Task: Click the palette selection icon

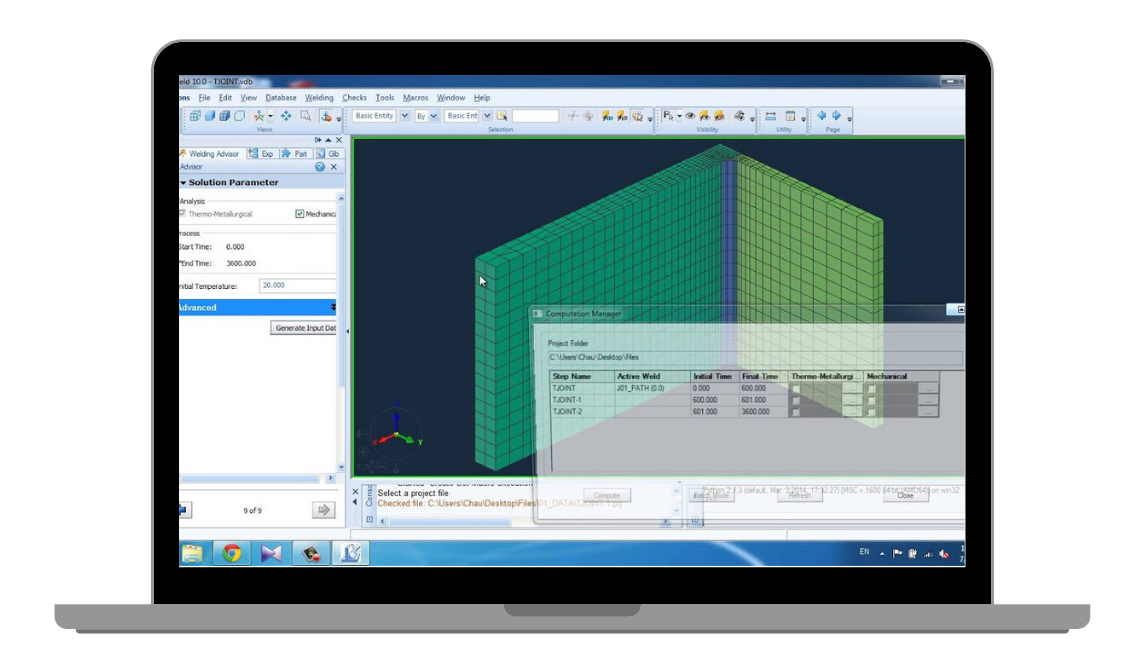Action: (638, 116)
